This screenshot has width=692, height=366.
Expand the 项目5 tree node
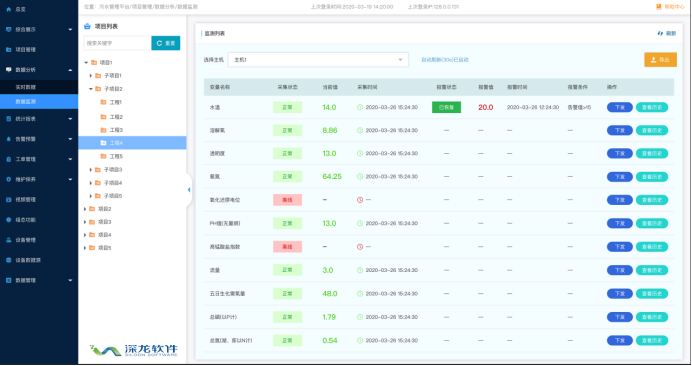[85, 248]
